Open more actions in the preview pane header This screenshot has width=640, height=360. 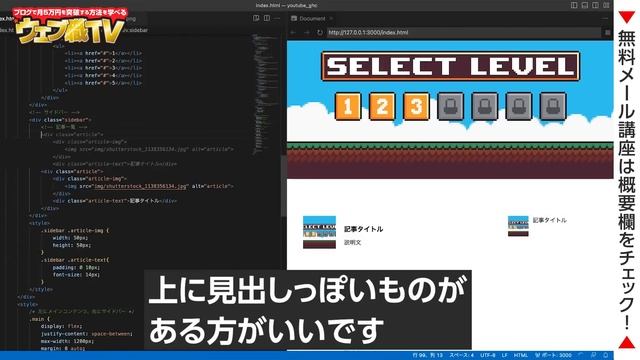[605, 18]
